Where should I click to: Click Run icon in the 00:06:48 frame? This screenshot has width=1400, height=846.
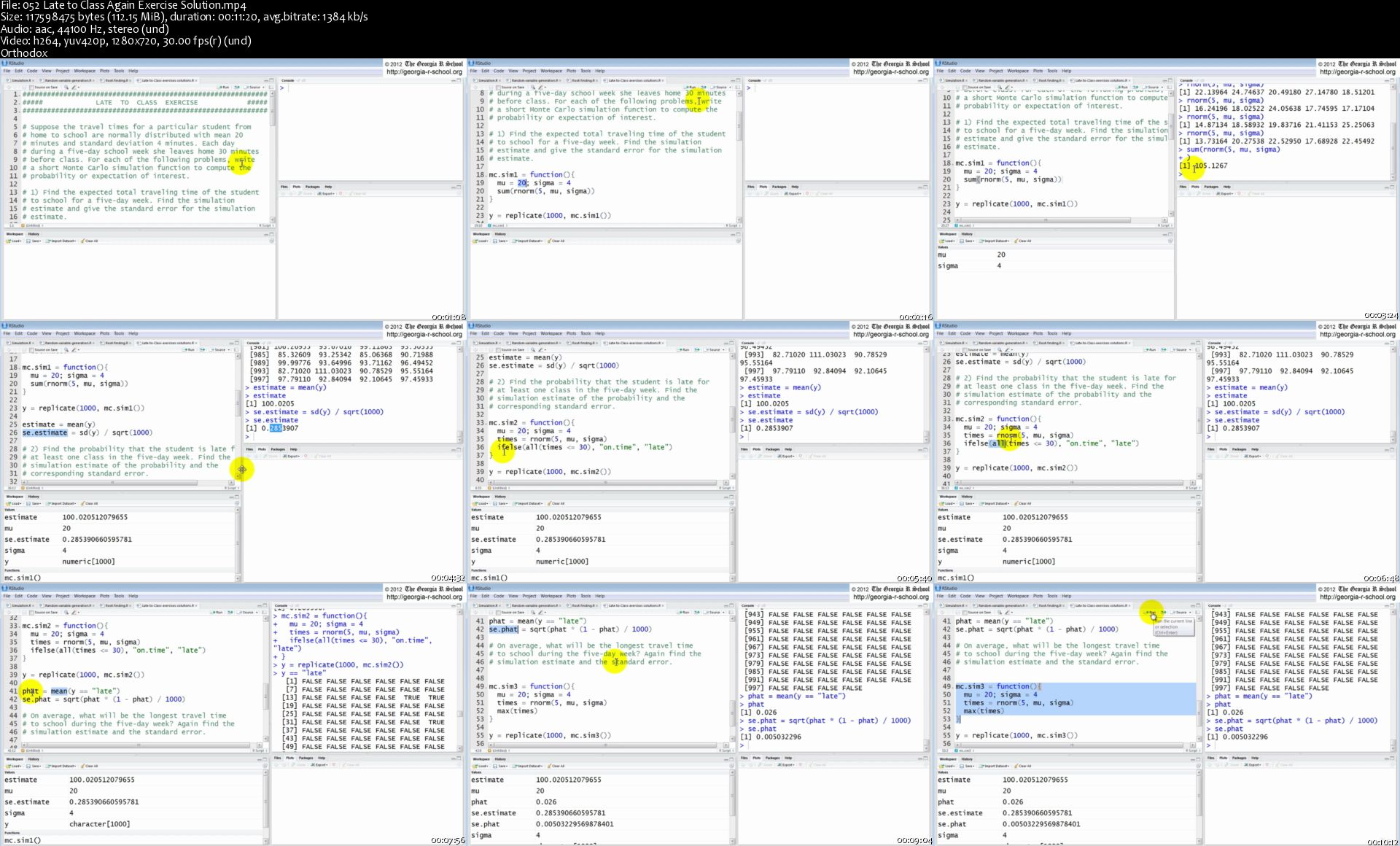1147,349
